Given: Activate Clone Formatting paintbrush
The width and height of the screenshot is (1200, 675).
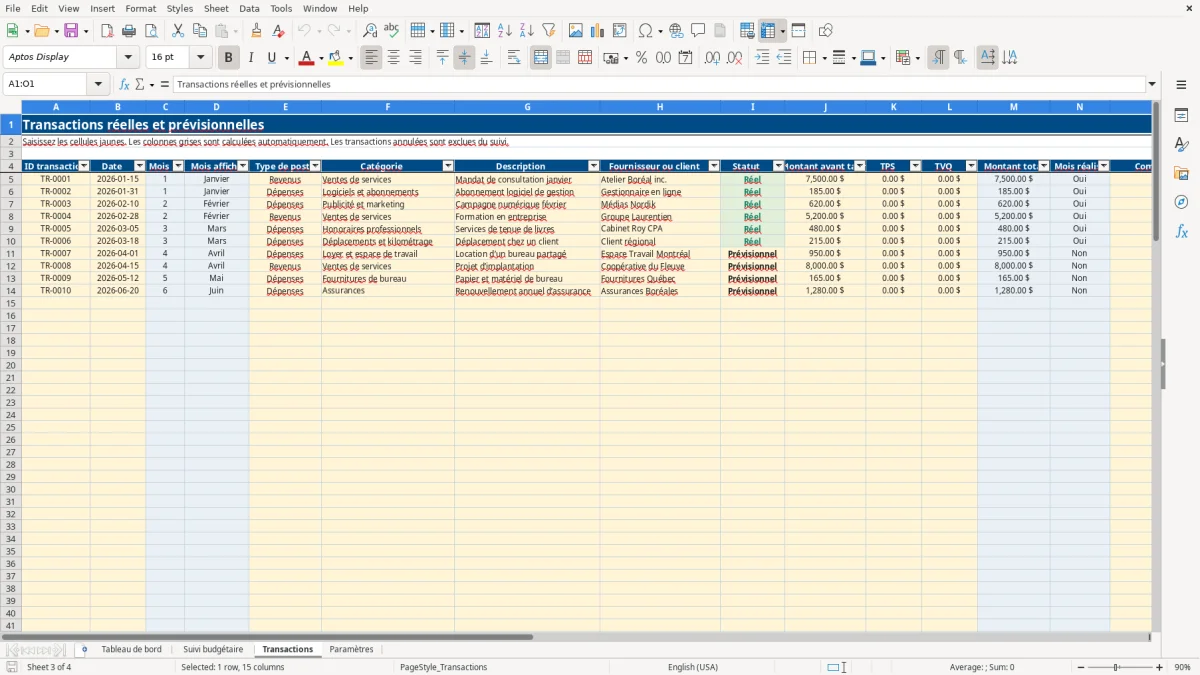Looking at the screenshot, I should click(256, 31).
